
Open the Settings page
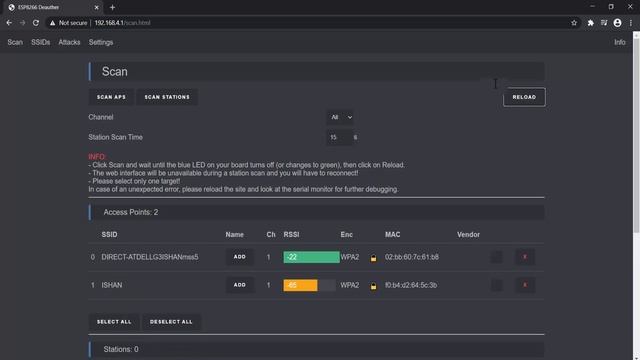pos(101,42)
